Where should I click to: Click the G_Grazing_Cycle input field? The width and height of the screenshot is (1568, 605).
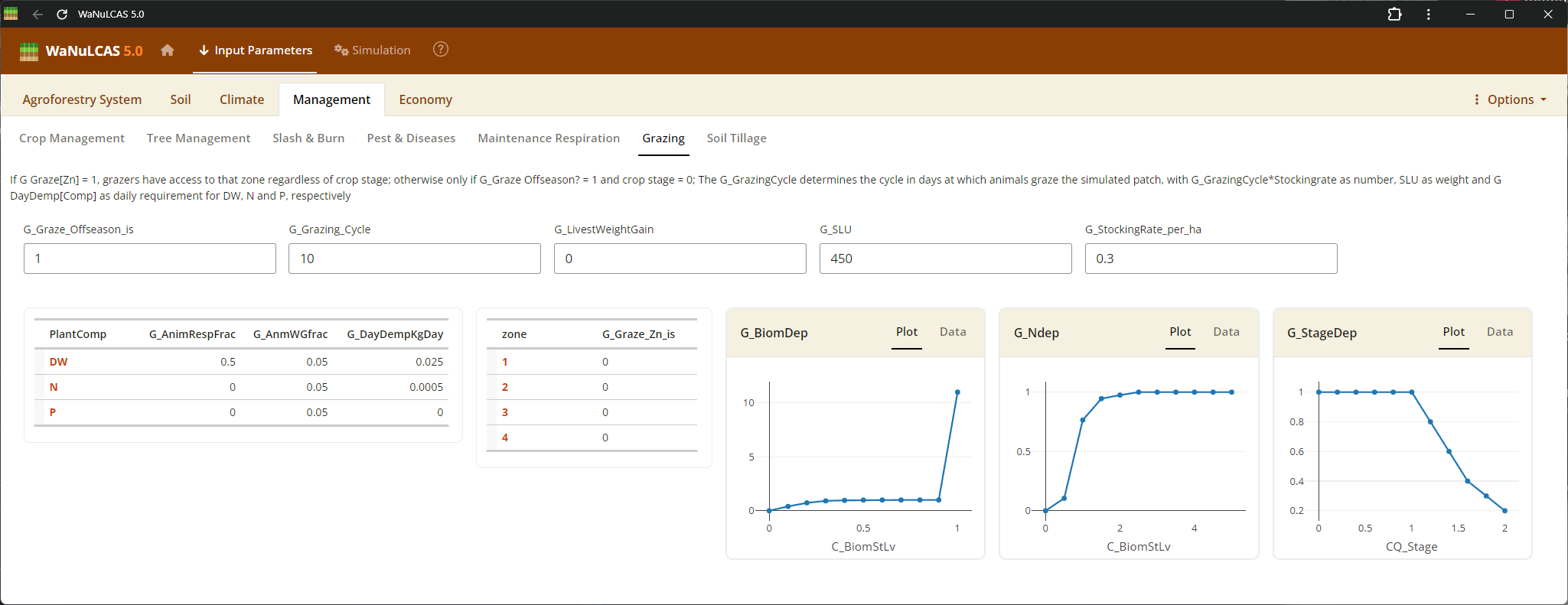pyautogui.click(x=414, y=259)
